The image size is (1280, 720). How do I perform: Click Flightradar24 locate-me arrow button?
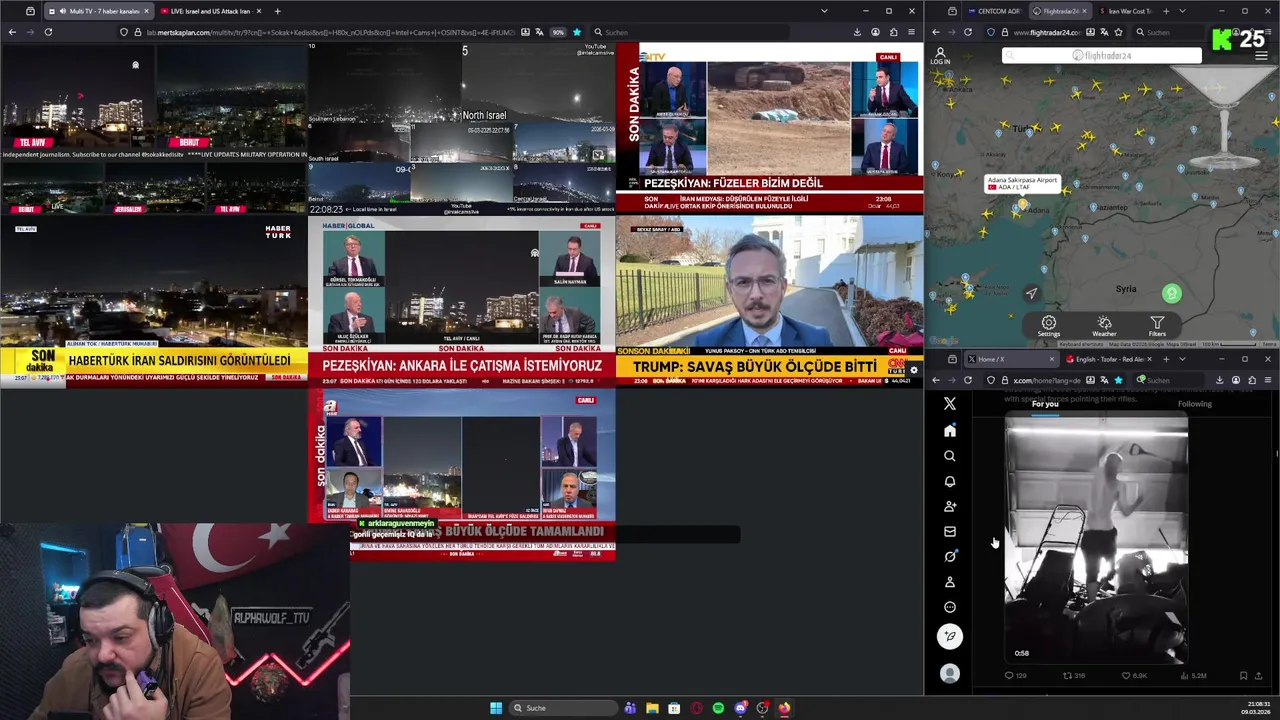tap(1031, 294)
